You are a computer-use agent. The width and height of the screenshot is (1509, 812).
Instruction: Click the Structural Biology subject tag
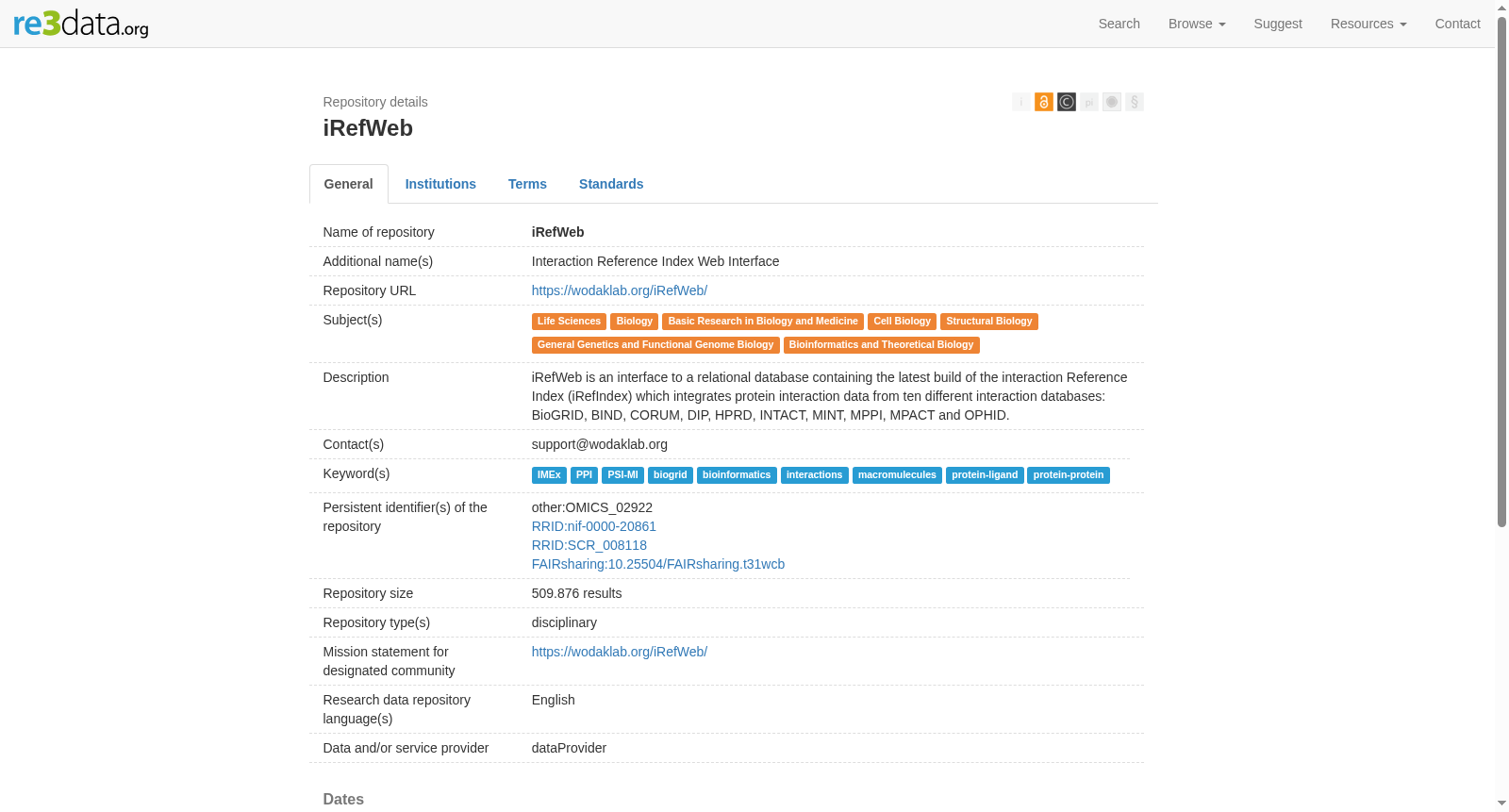989,322
